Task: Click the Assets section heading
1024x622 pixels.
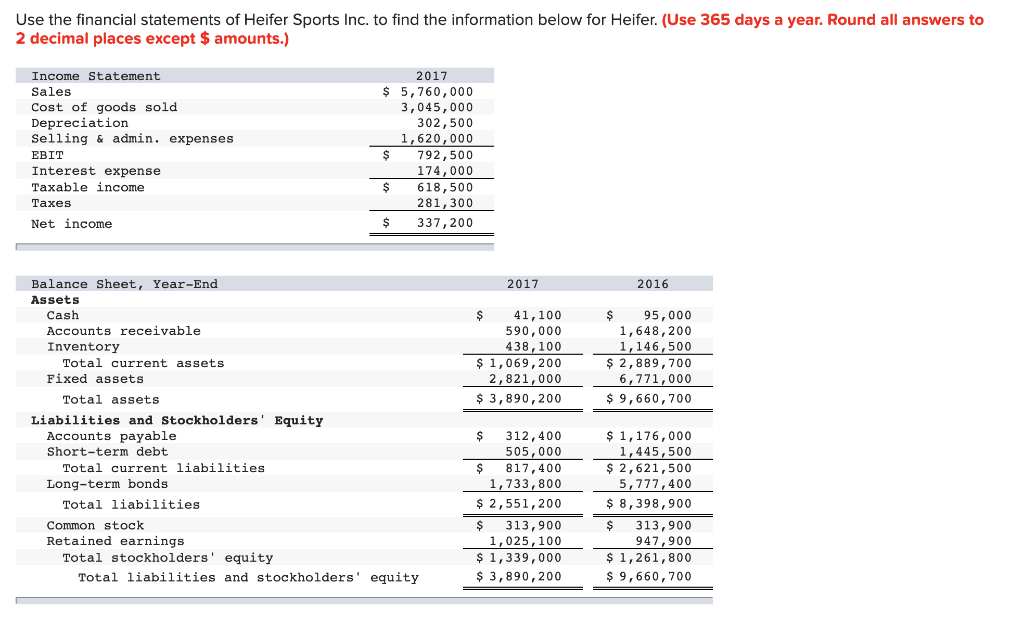Action: pos(56,299)
